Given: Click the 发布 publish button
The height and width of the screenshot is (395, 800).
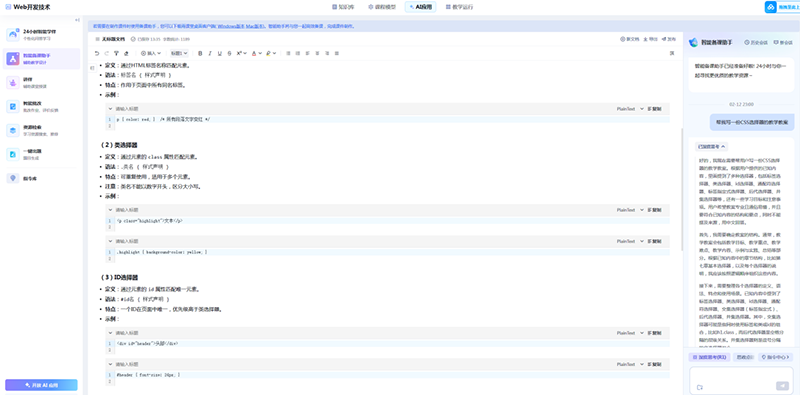Looking at the screenshot, I should pyautogui.click(x=668, y=39).
